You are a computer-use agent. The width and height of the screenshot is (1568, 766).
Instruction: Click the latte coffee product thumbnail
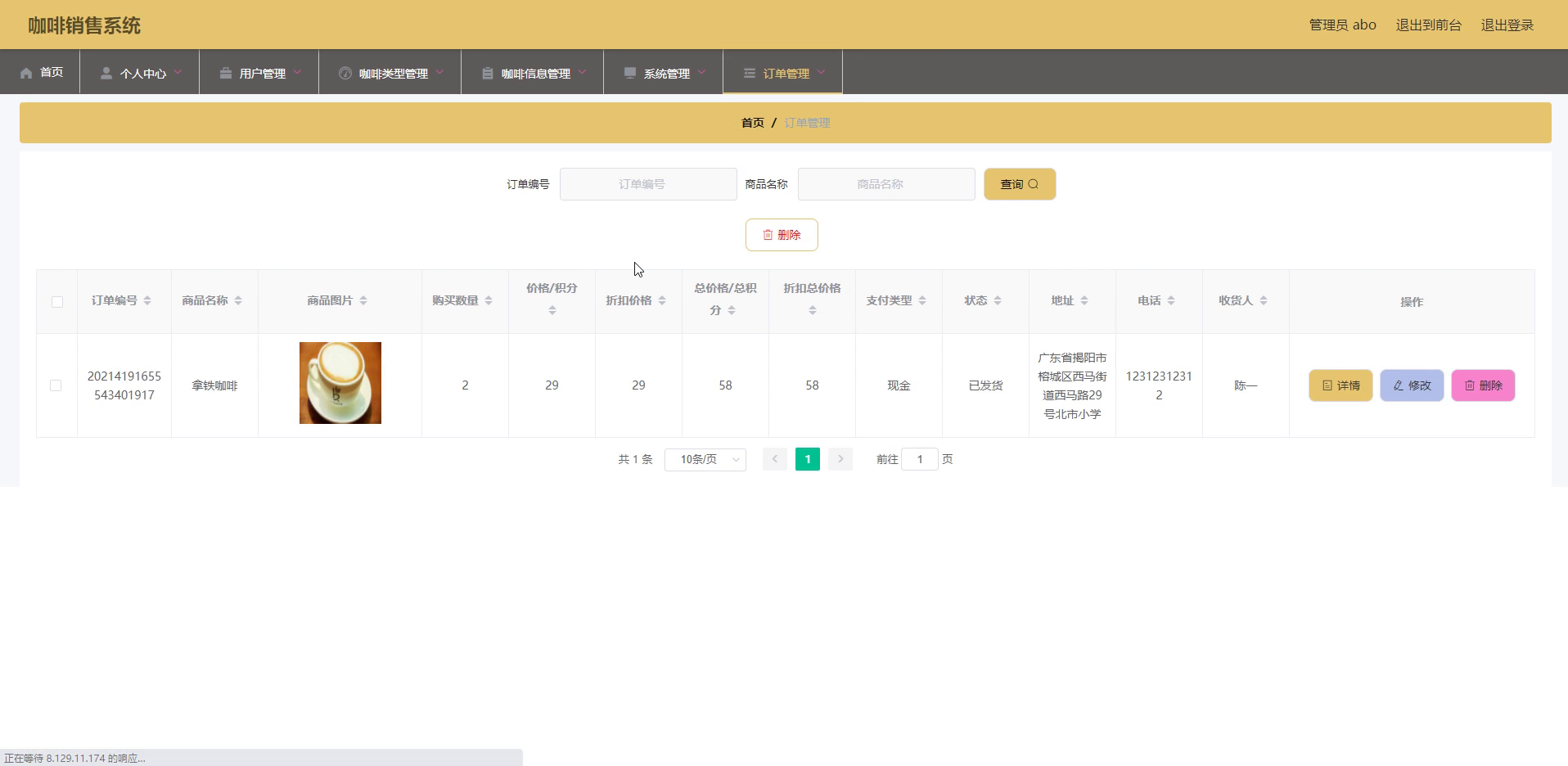340,383
